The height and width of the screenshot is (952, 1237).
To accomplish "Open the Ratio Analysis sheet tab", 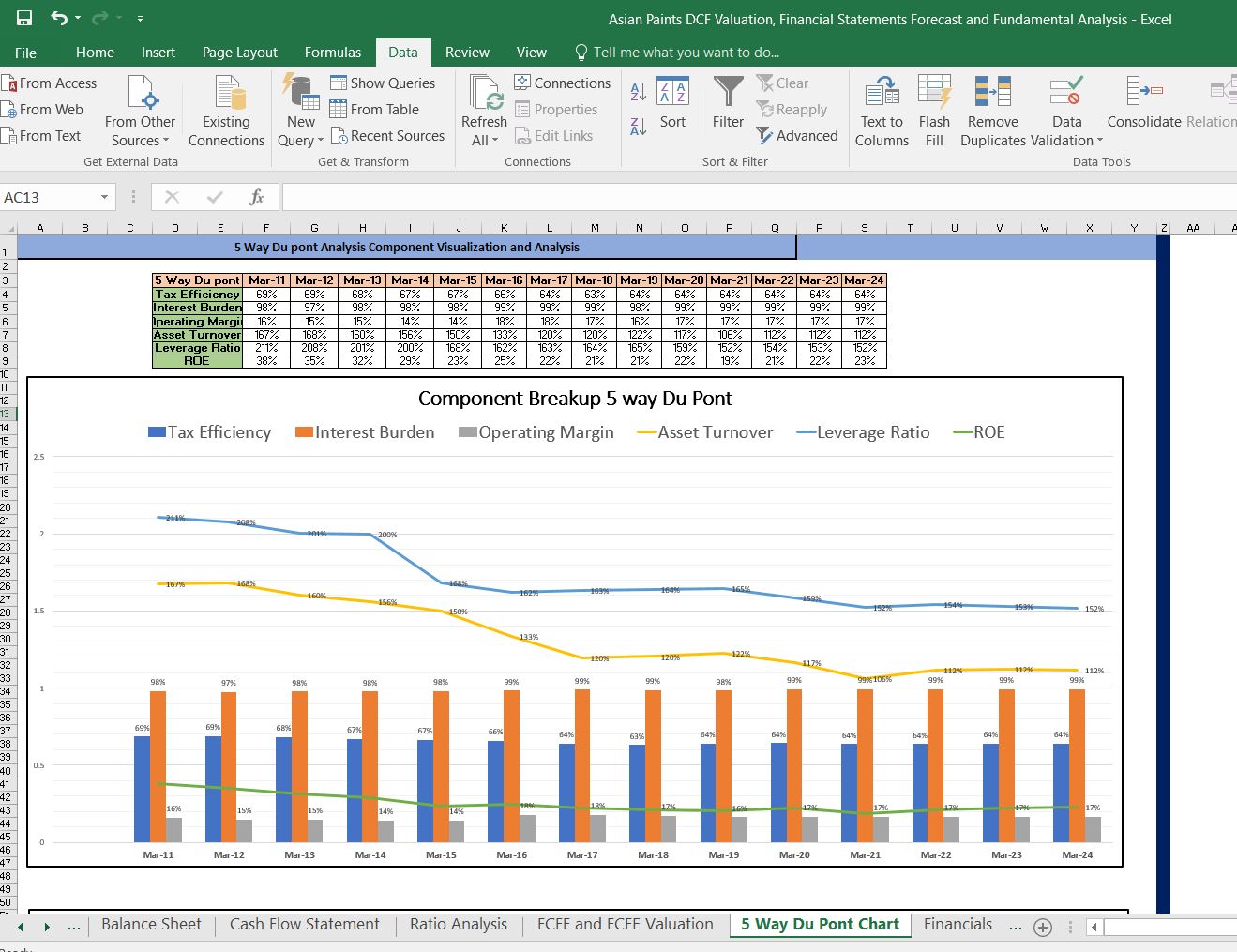I will [x=459, y=925].
